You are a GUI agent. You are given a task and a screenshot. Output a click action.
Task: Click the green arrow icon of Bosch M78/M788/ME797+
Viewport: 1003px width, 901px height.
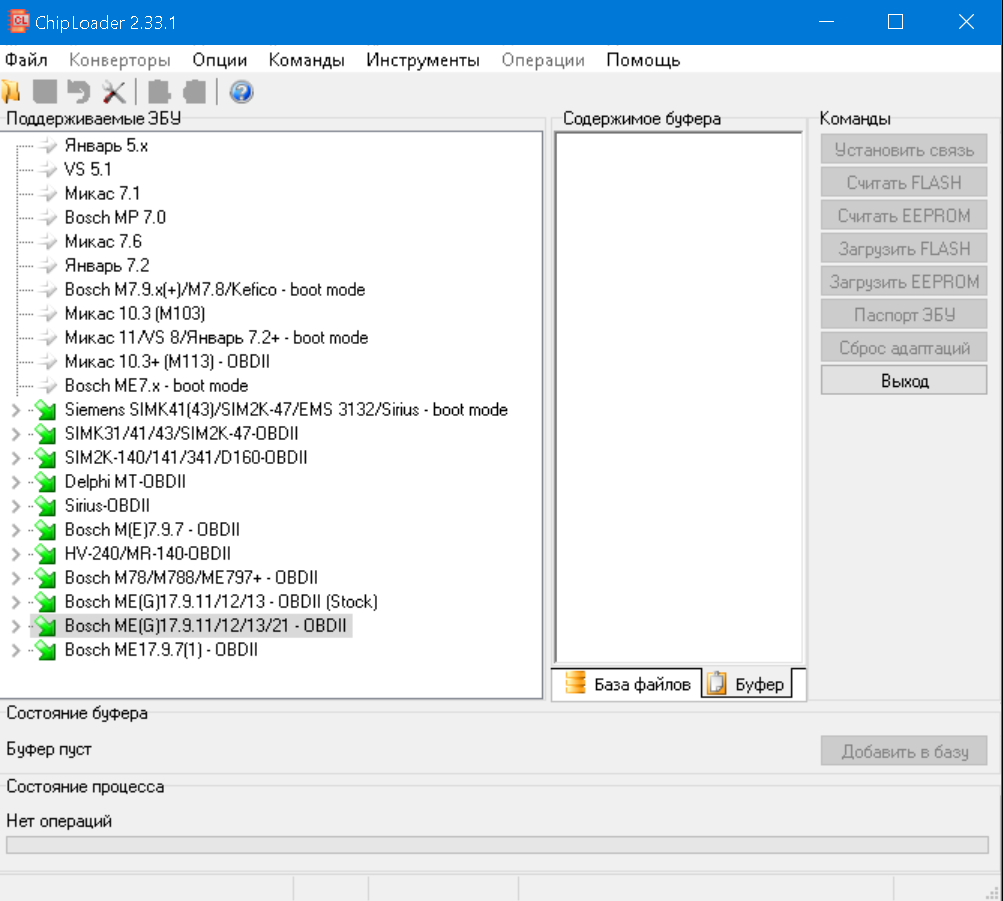click(45, 578)
